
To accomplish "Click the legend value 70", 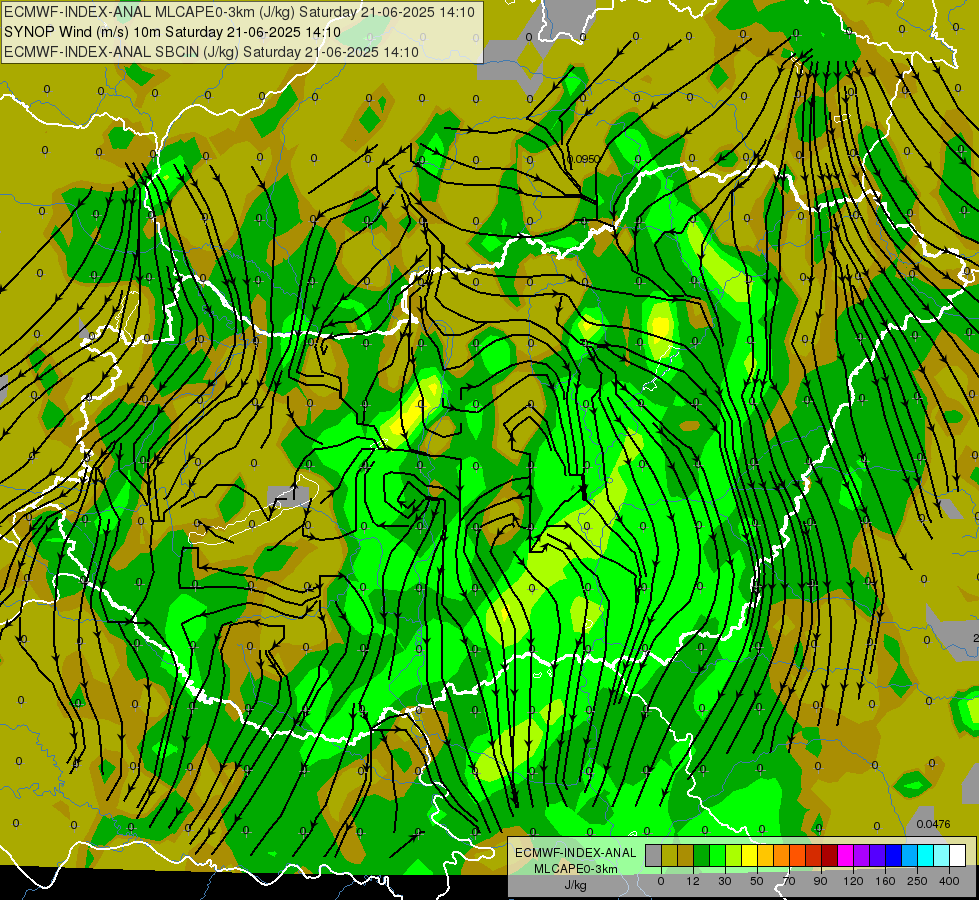I will click(x=789, y=881).
